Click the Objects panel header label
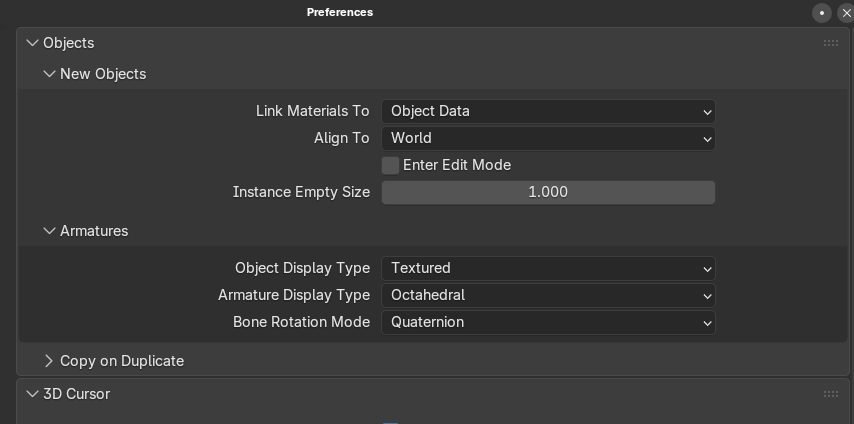Image resolution: width=854 pixels, height=424 pixels. click(x=69, y=43)
